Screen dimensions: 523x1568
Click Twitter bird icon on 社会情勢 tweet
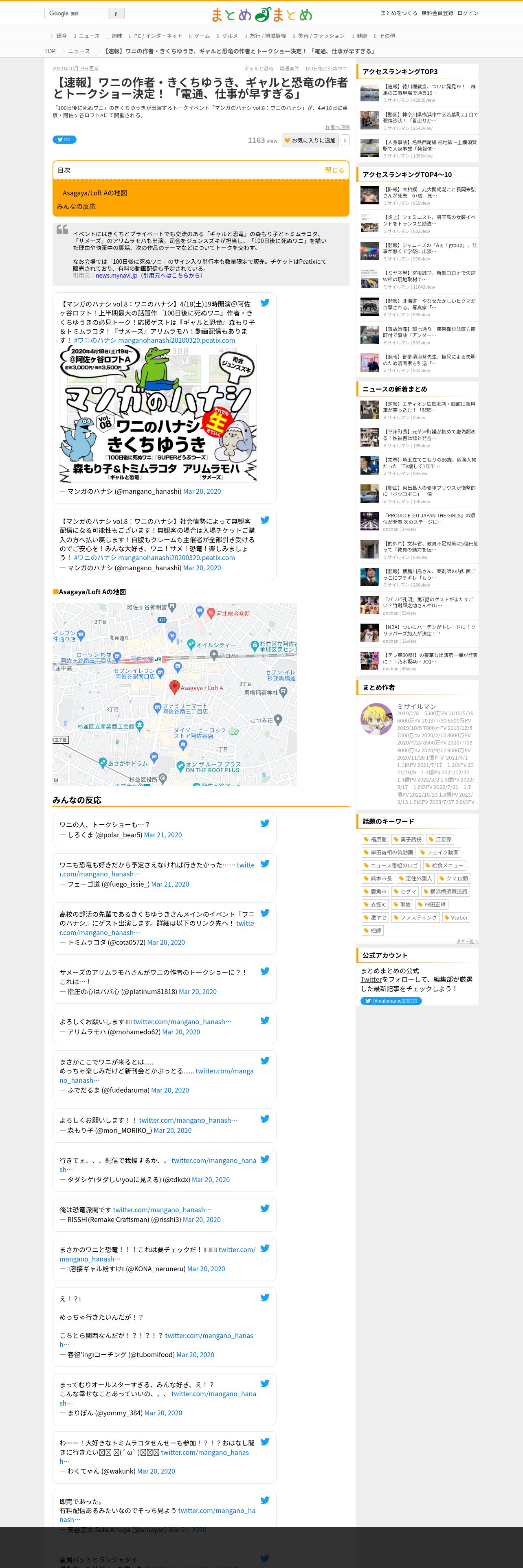click(x=265, y=520)
